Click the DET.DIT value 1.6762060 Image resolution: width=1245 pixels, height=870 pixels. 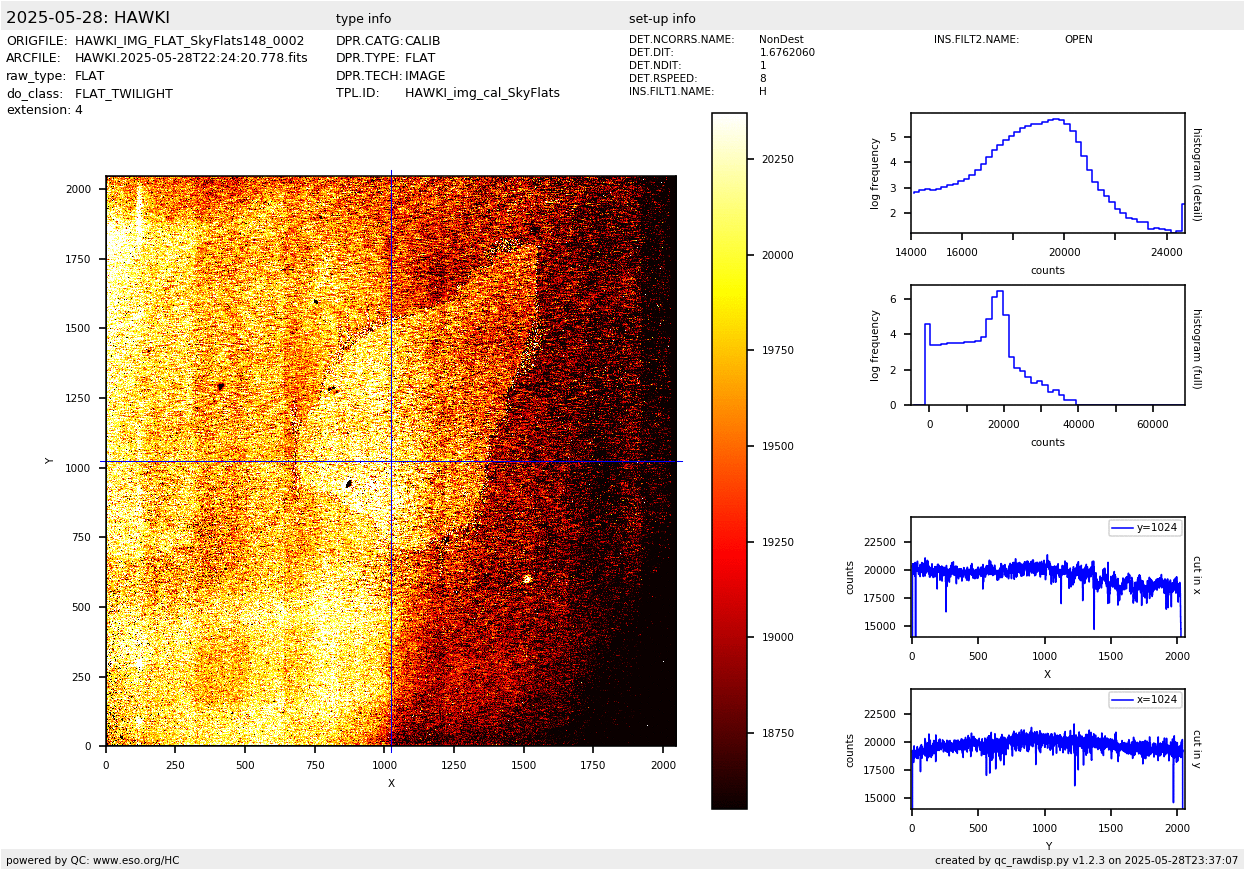click(787, 53)
